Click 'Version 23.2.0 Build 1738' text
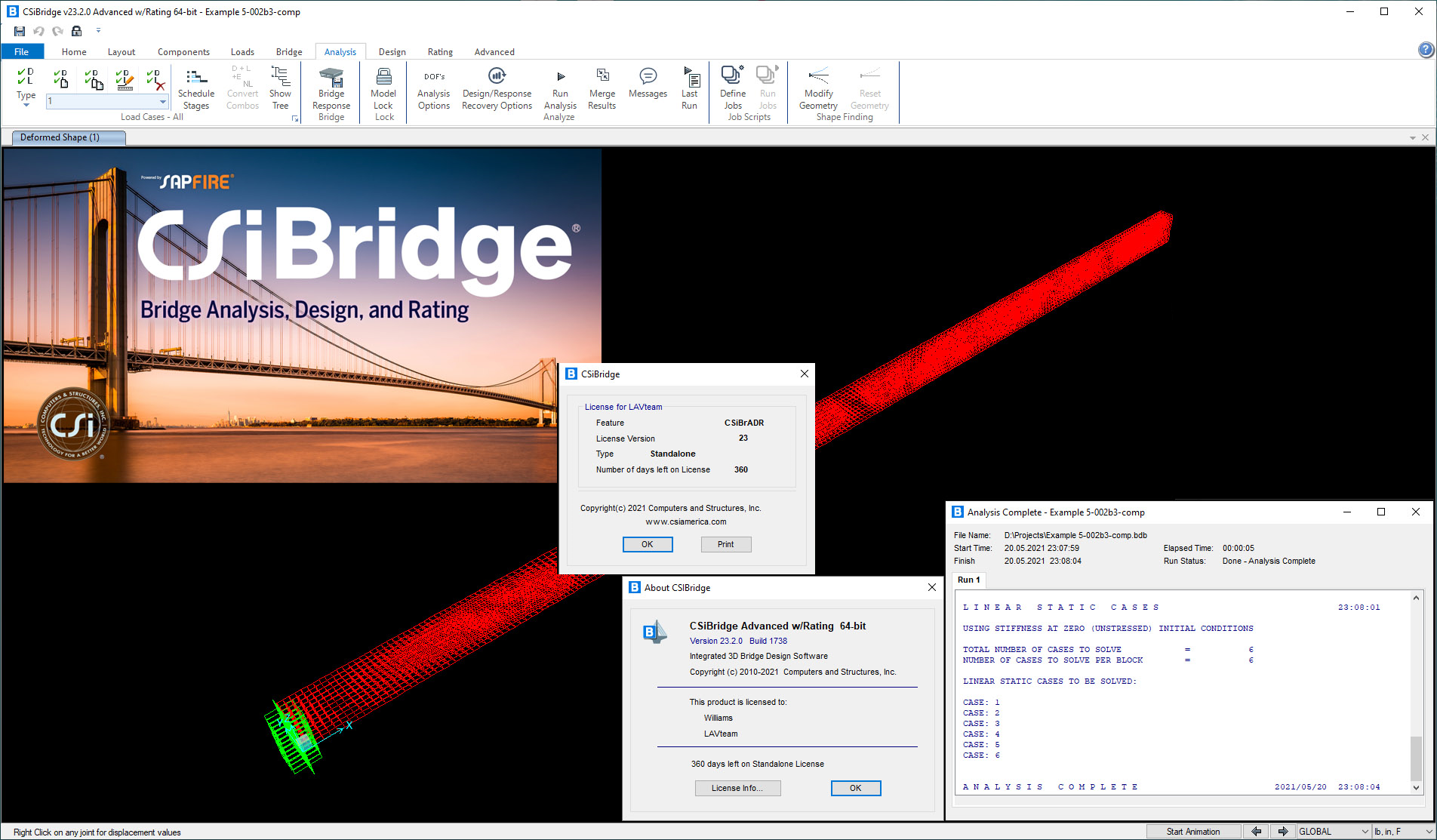This screenshot has width=1437, height=840. click(x=738, y=641)
